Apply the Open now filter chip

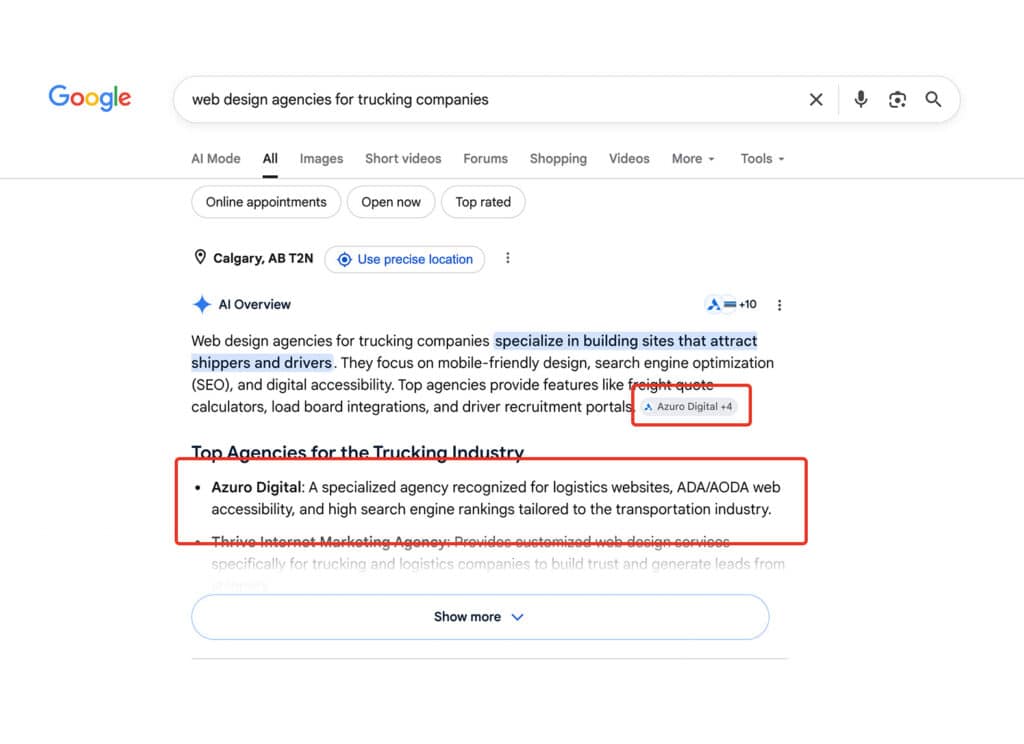tap(391, 202)
